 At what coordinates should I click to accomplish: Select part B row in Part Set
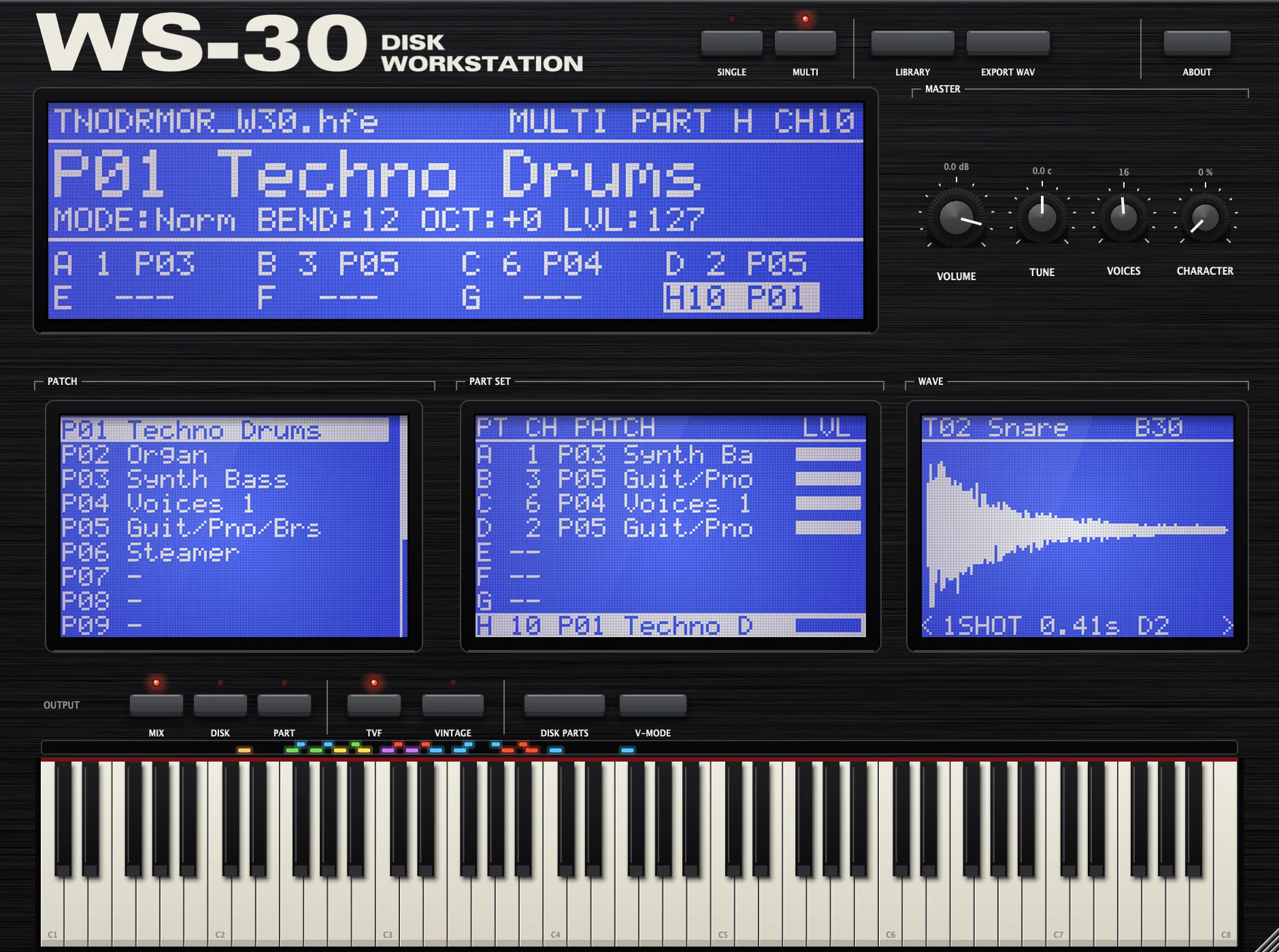[670, 479]
